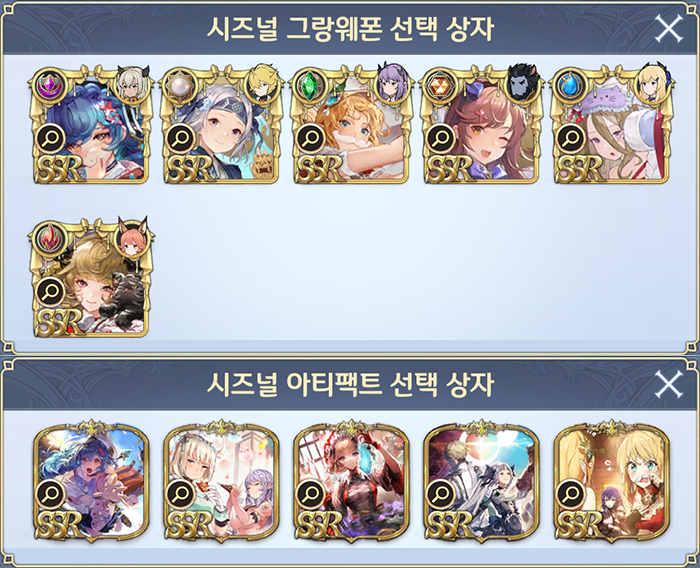The width and height of the screenshot is (700, 568).
Task: Click magnifier on green wind element card
Action: [x=311, y=138]
